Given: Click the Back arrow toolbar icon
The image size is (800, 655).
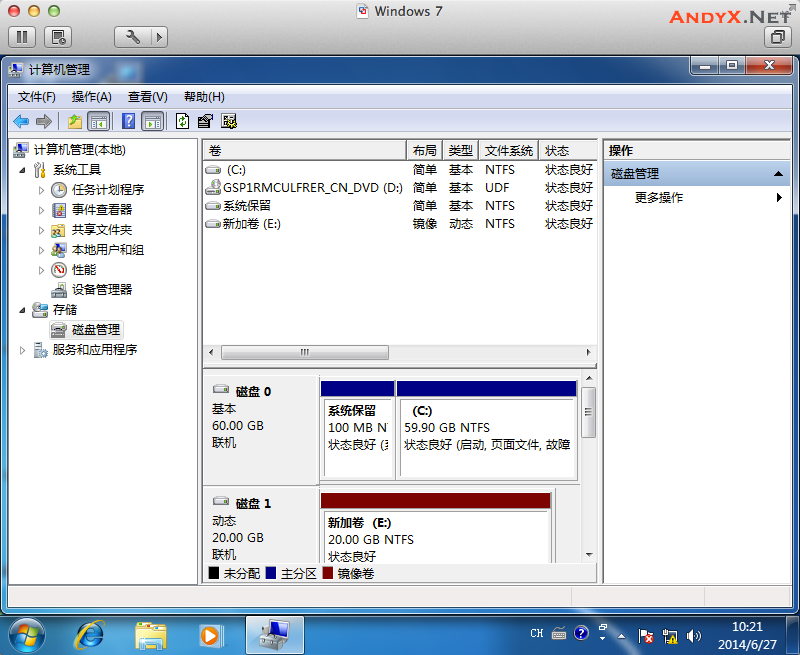Looking at the screenshot, I should [21, 121].
